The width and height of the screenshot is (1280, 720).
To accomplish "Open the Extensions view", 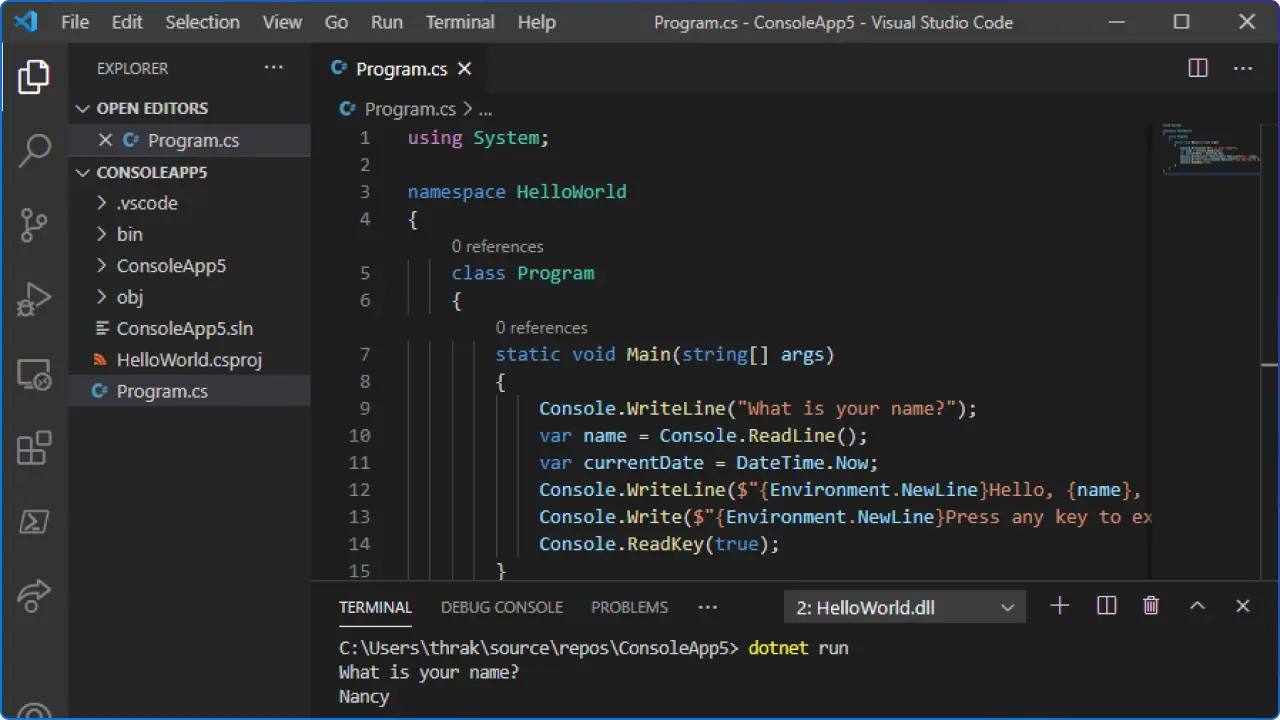I will [35, 449].
